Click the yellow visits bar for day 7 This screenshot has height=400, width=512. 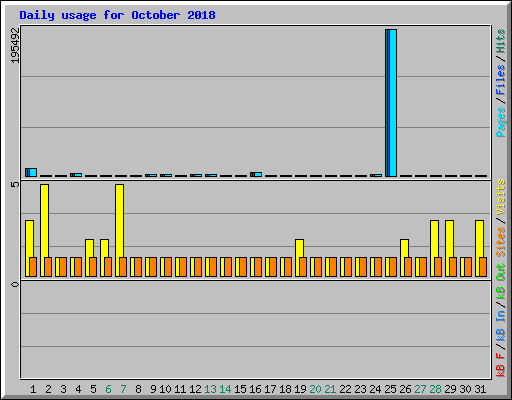point(119,221)
